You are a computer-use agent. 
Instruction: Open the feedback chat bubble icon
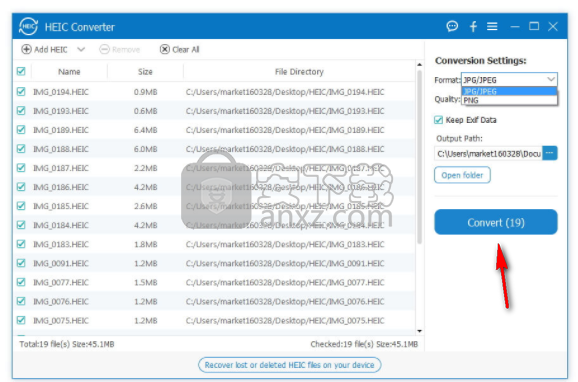point(452,26)
